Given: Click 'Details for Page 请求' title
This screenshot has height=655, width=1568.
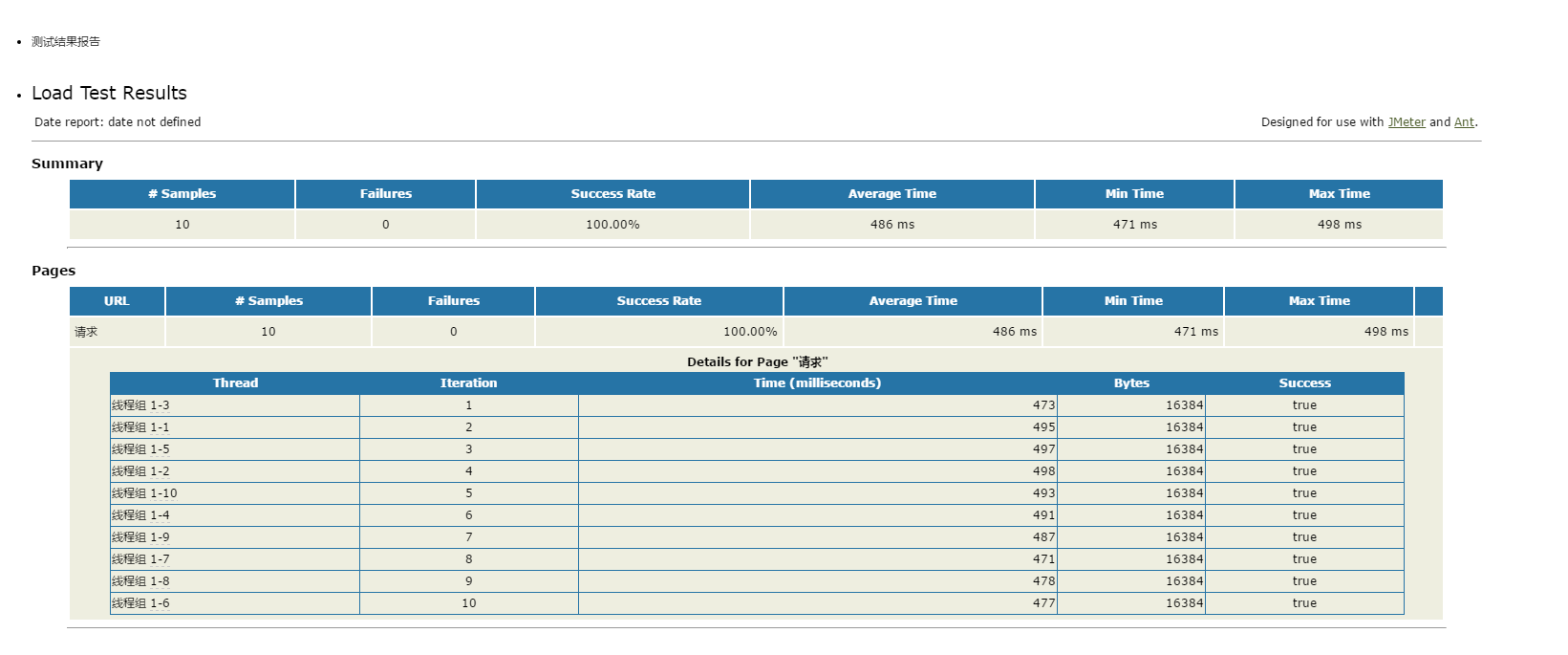Looking at the screenshot, I should [x=757, y=361].
